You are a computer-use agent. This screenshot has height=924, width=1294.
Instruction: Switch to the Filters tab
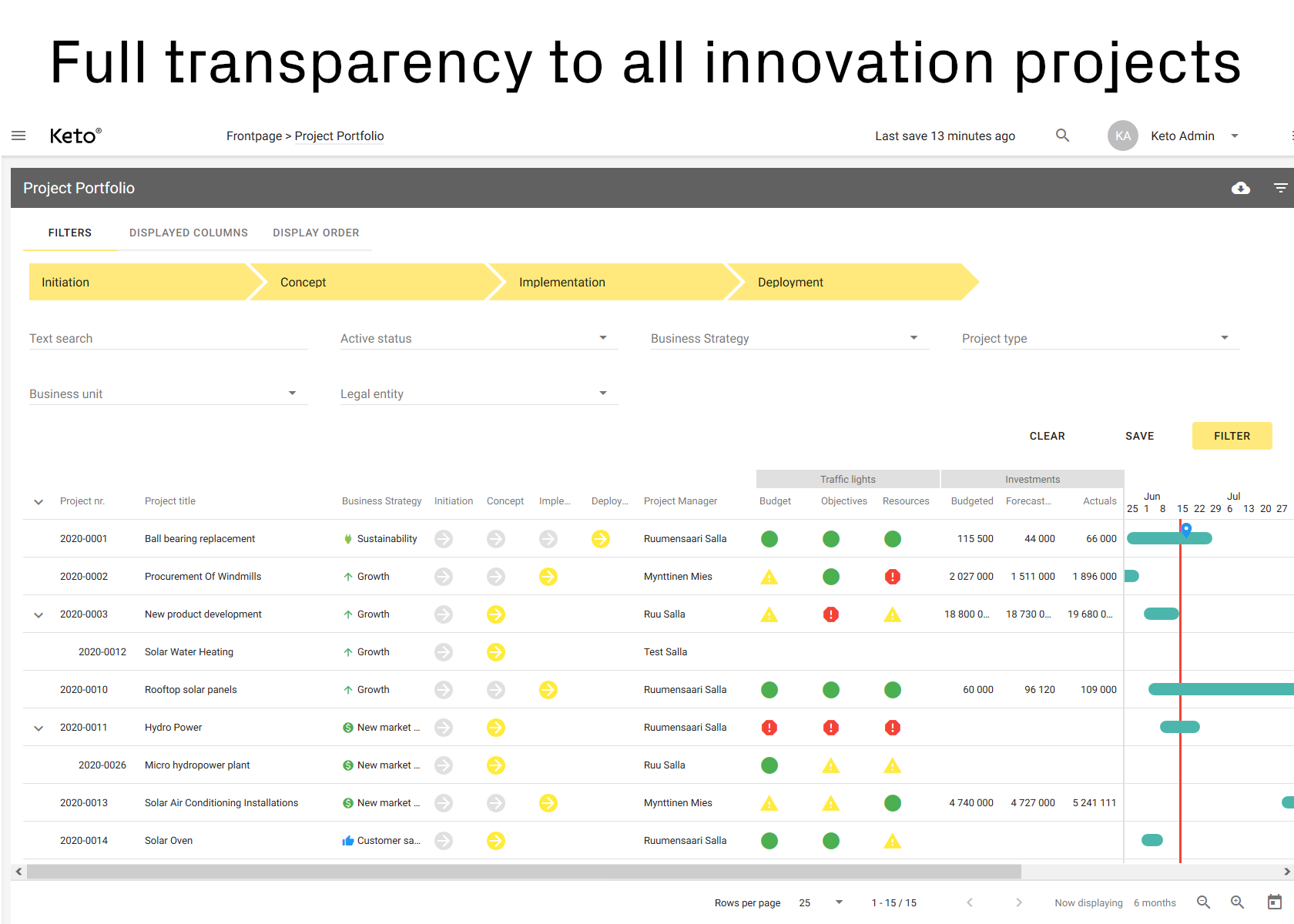coord(70,233)
